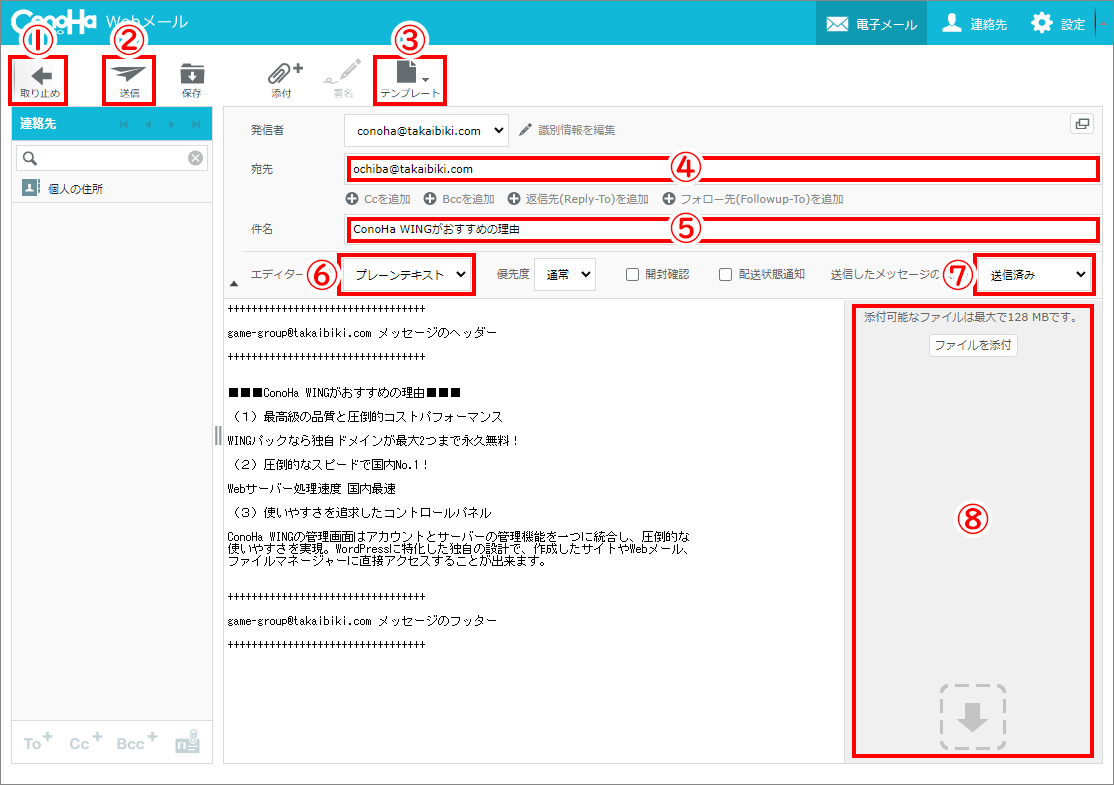Add selected contact to Cc+
Screen dimensions: 1114x785
[85, 742]
